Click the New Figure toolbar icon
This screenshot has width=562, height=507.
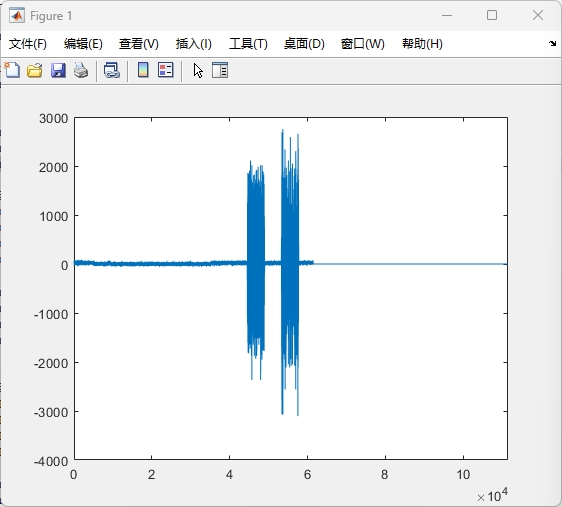(x=12, y=70)
